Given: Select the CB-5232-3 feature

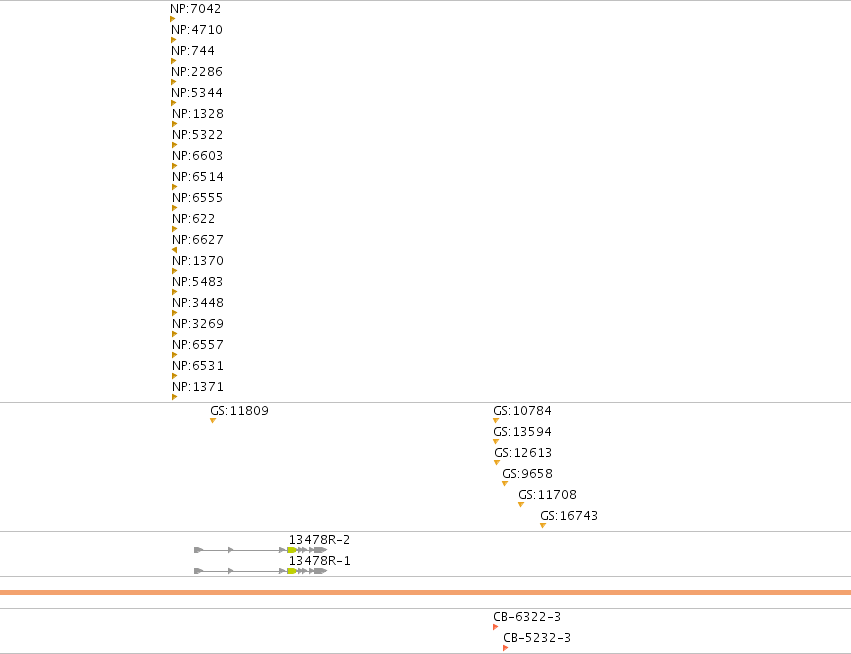Looking at the screenshot, I should pos(537,638).
